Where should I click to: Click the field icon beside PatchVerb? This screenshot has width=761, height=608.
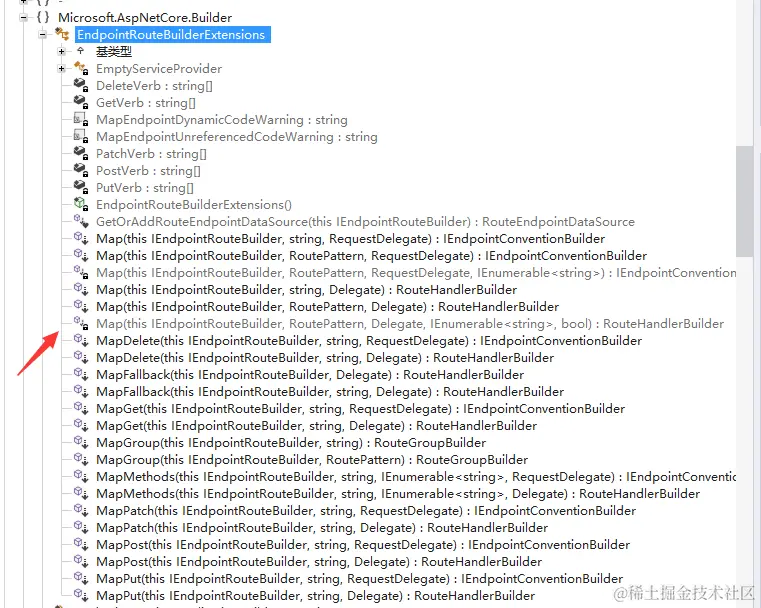click(81, 153)
